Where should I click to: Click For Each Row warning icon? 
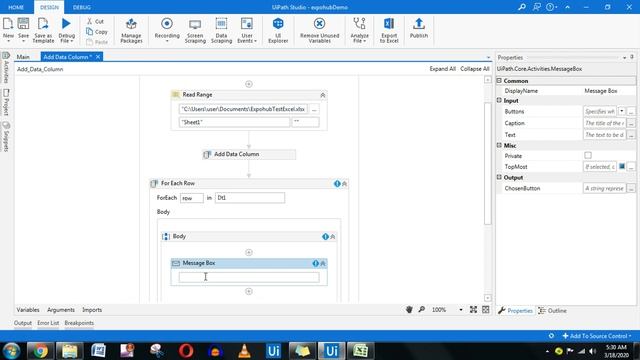point(337,184)
